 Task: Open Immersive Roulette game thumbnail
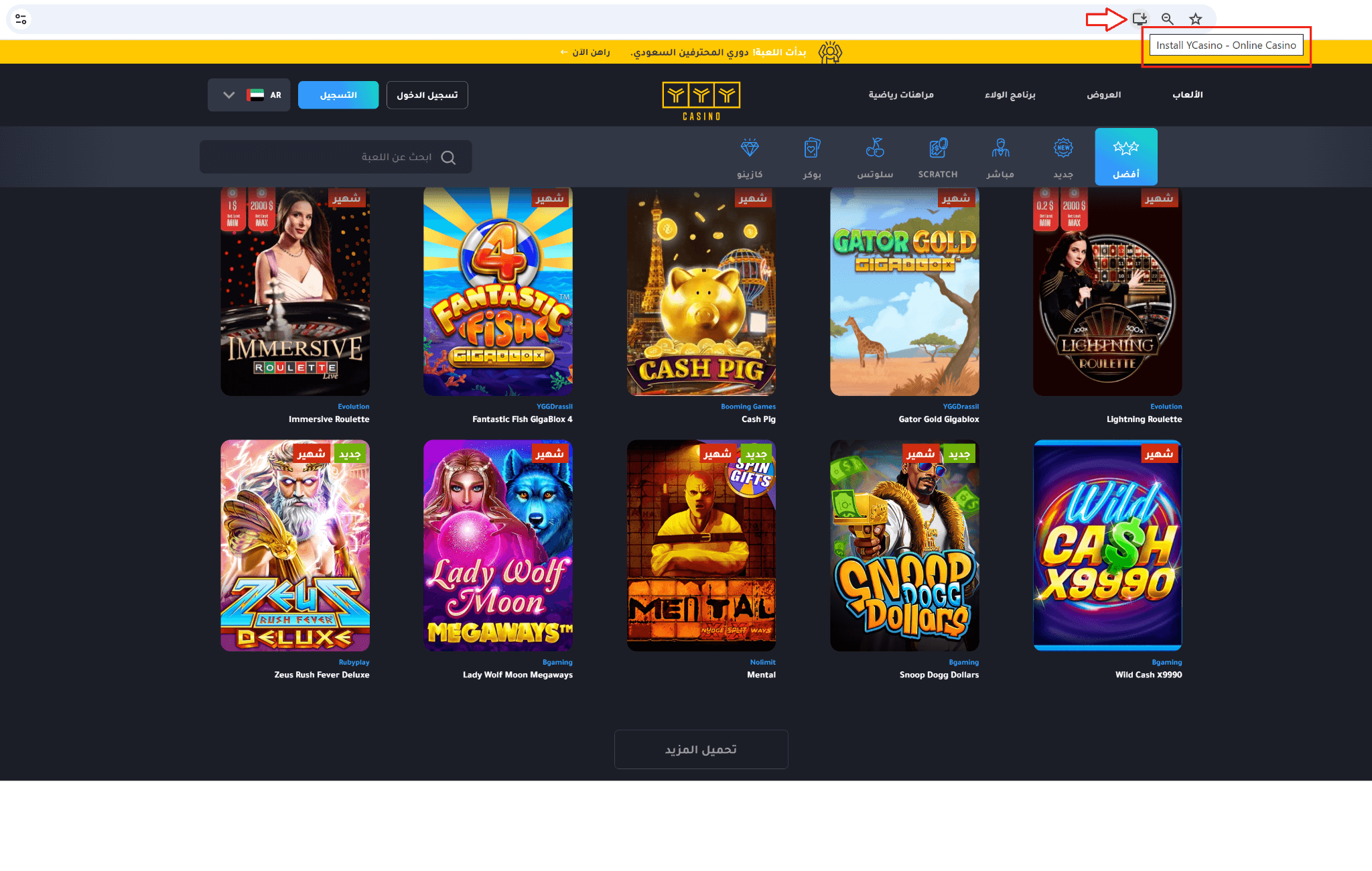coord(295,291)
